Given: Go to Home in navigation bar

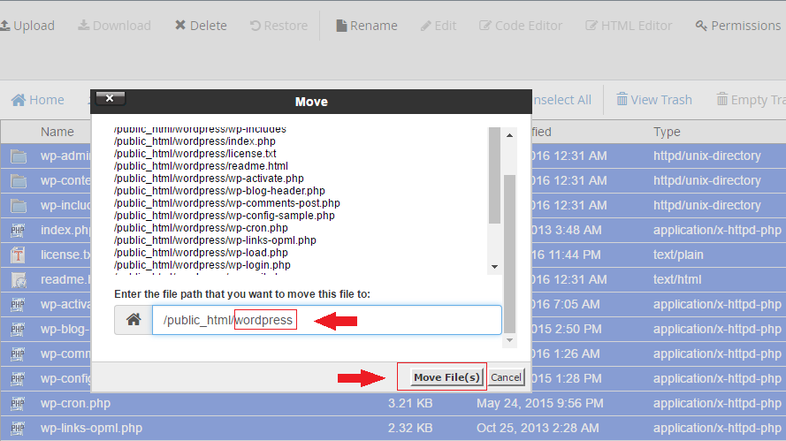Looking at the screenshot, I should pyautogui.click(x=38, y=100).
